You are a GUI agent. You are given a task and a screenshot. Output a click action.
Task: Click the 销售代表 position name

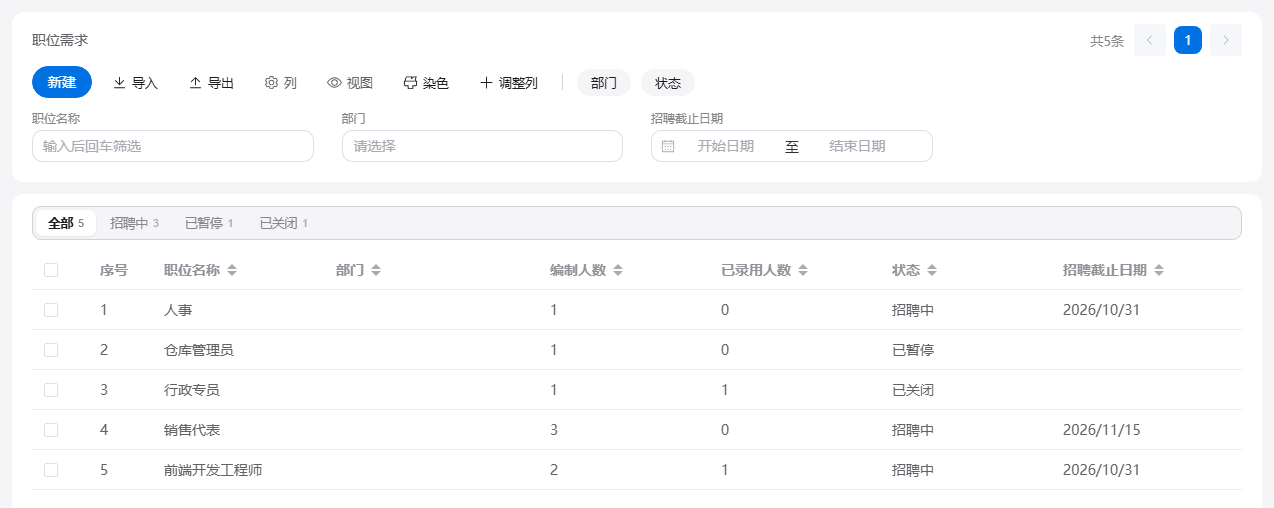[x=192, y=430]
